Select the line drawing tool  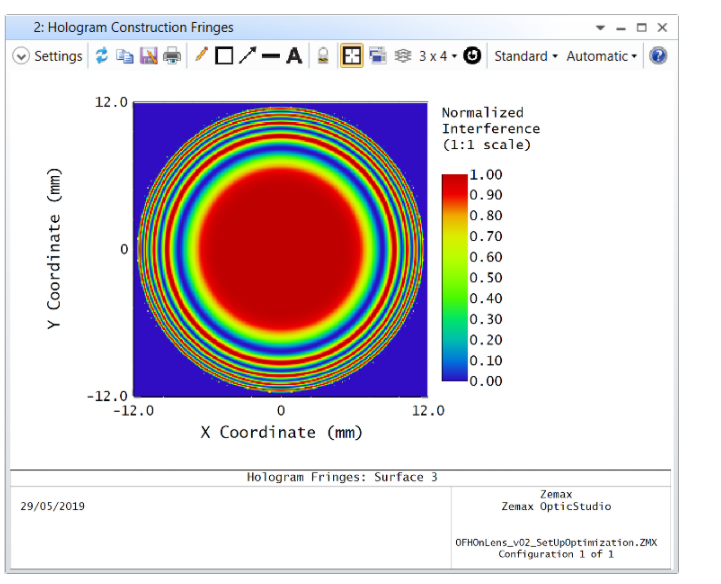click(x=270, y=56)
